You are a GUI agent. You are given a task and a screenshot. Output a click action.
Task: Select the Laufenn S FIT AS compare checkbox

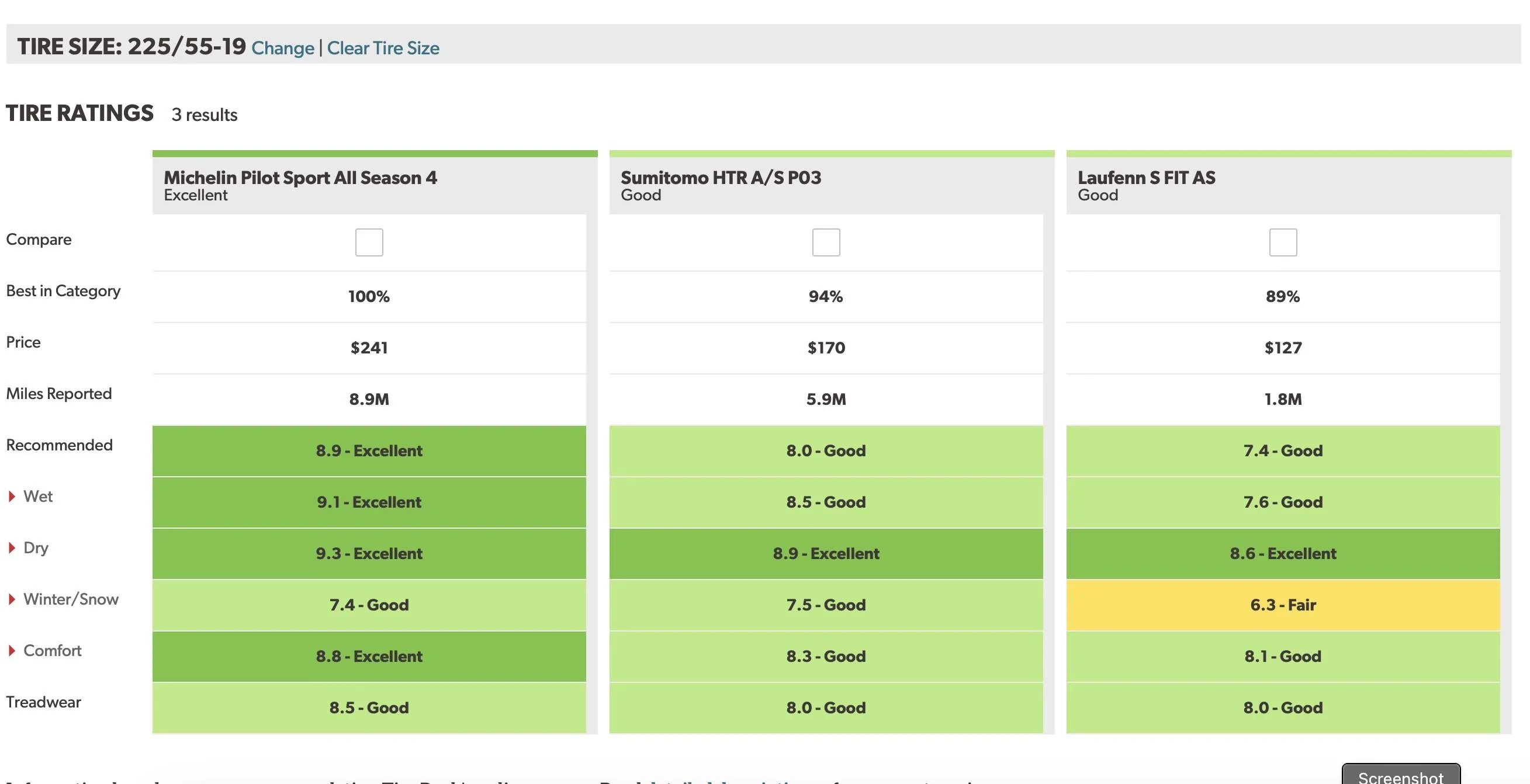(1283, 242)
